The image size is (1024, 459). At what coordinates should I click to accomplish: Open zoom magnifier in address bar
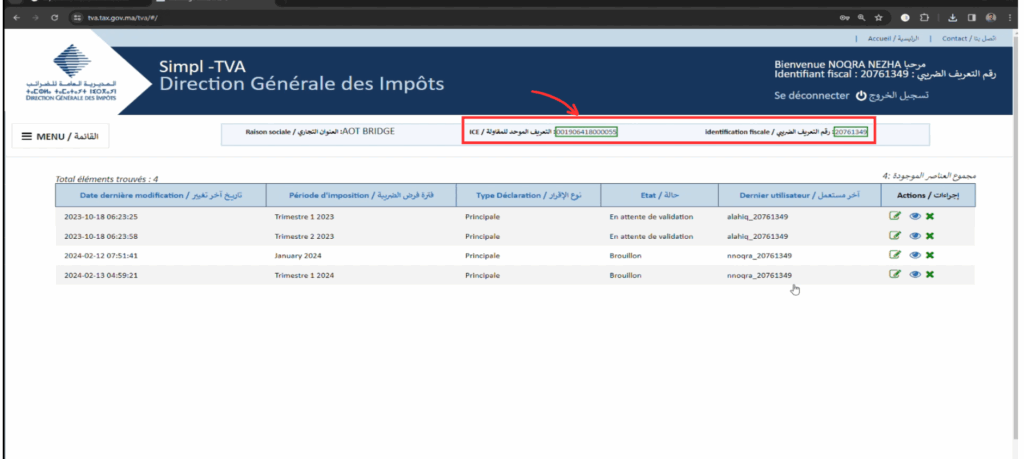click(863, 18)
